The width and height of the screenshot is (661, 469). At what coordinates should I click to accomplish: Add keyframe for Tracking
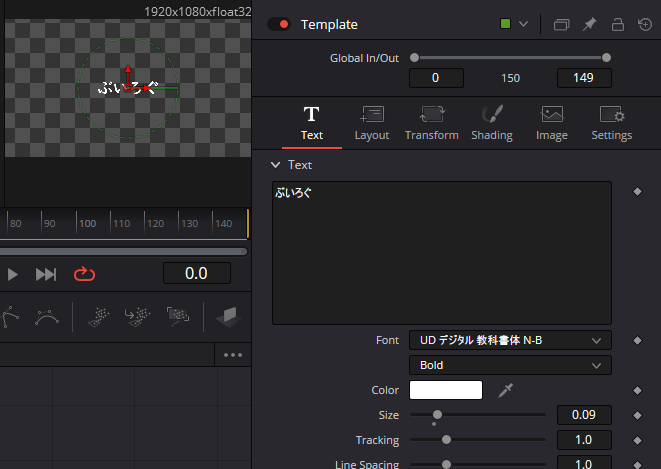(x=637, y=440)
